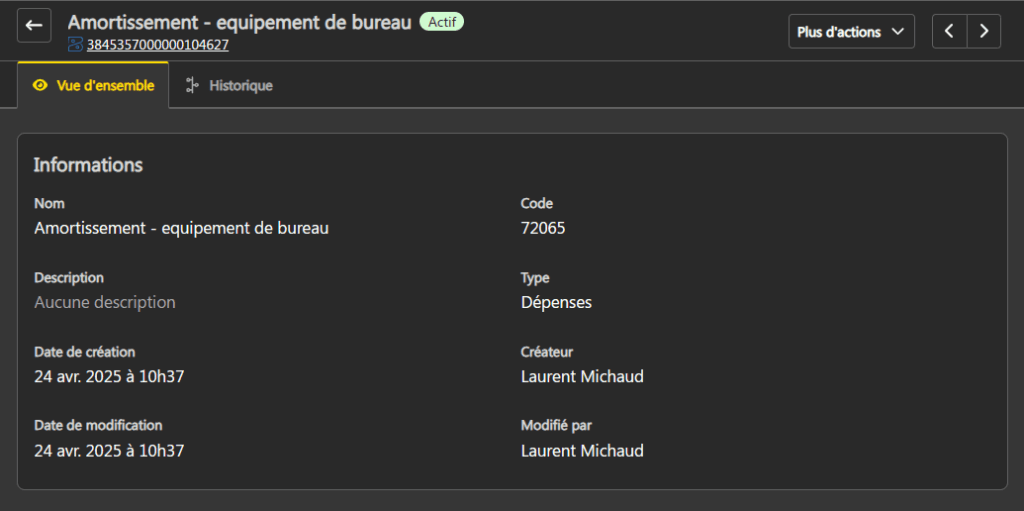Screen dimensions: 1024x511
Task: Click the back arrow button
Action: 34,26
